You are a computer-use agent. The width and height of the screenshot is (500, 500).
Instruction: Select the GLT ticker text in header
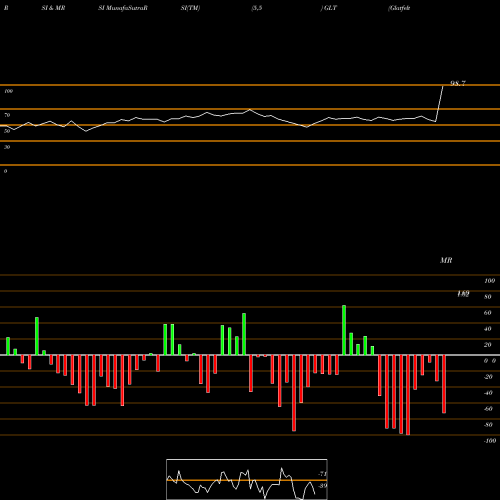point(330,8)
